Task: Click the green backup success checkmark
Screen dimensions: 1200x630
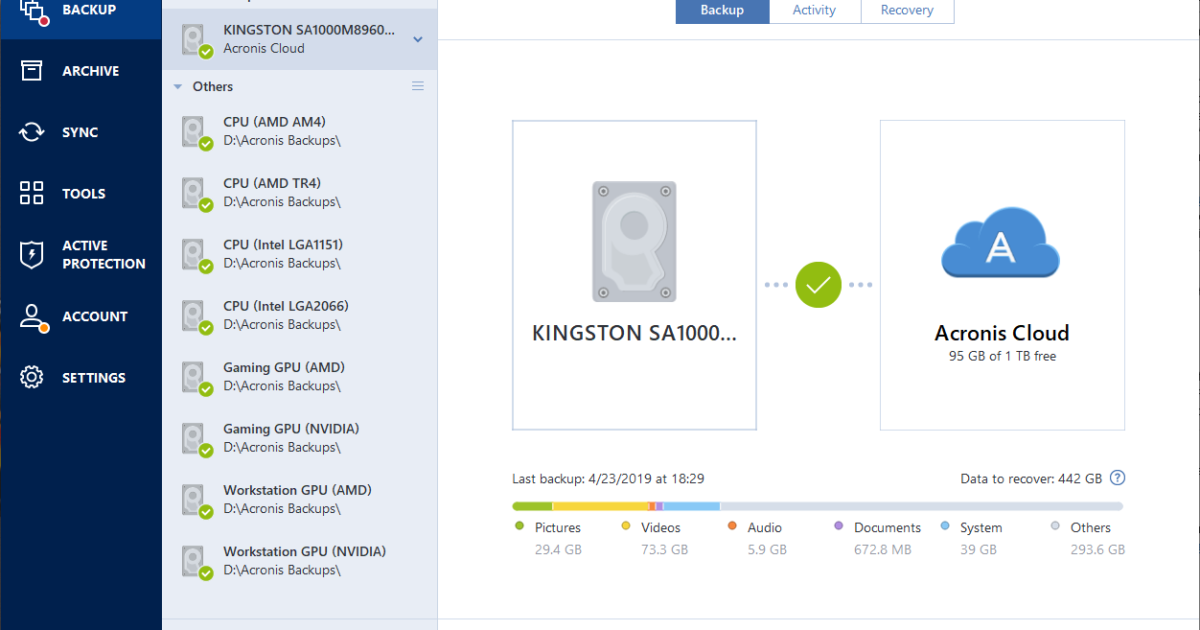Action: click(x=818, y=285)
